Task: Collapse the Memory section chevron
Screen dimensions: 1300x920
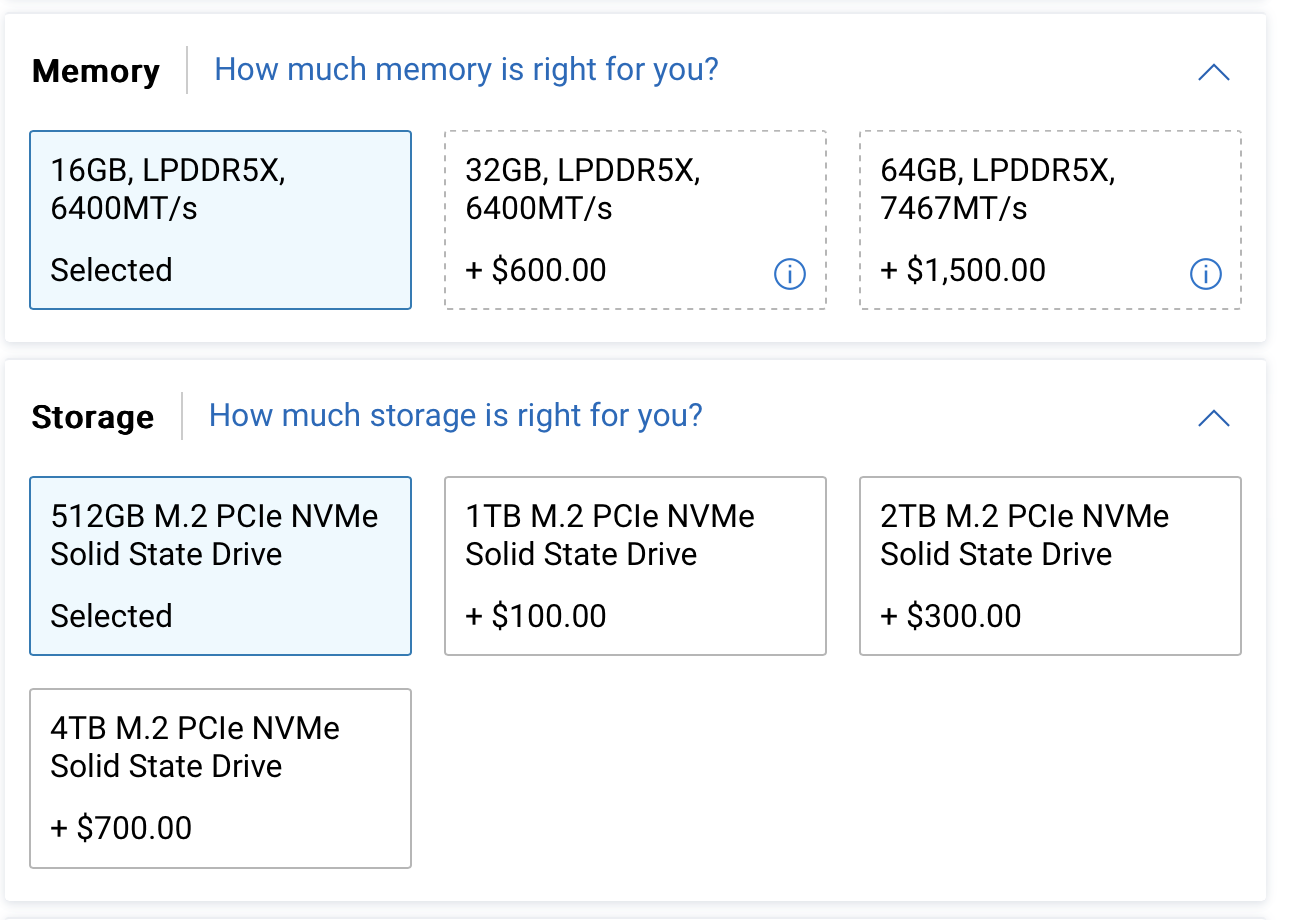Action: [1213, 72]
